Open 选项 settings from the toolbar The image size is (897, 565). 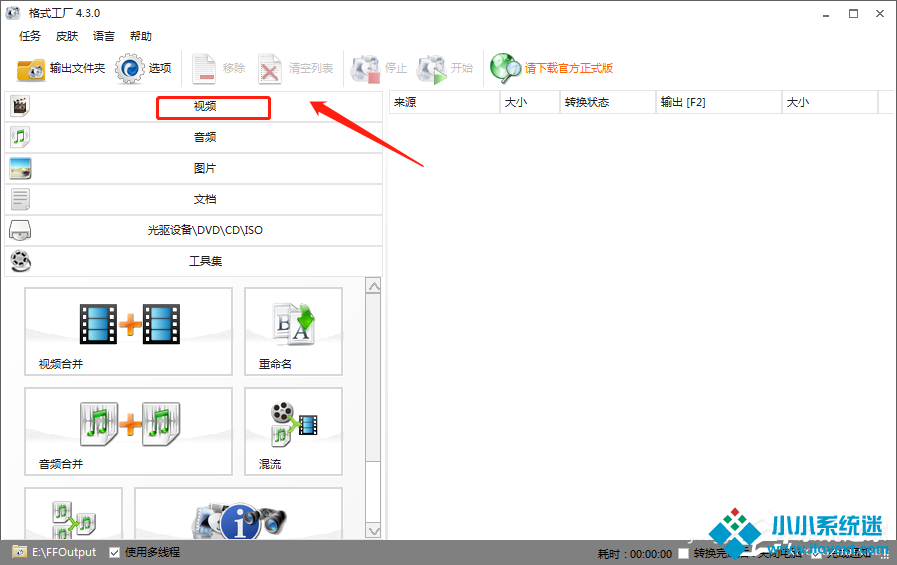point(144,68)
